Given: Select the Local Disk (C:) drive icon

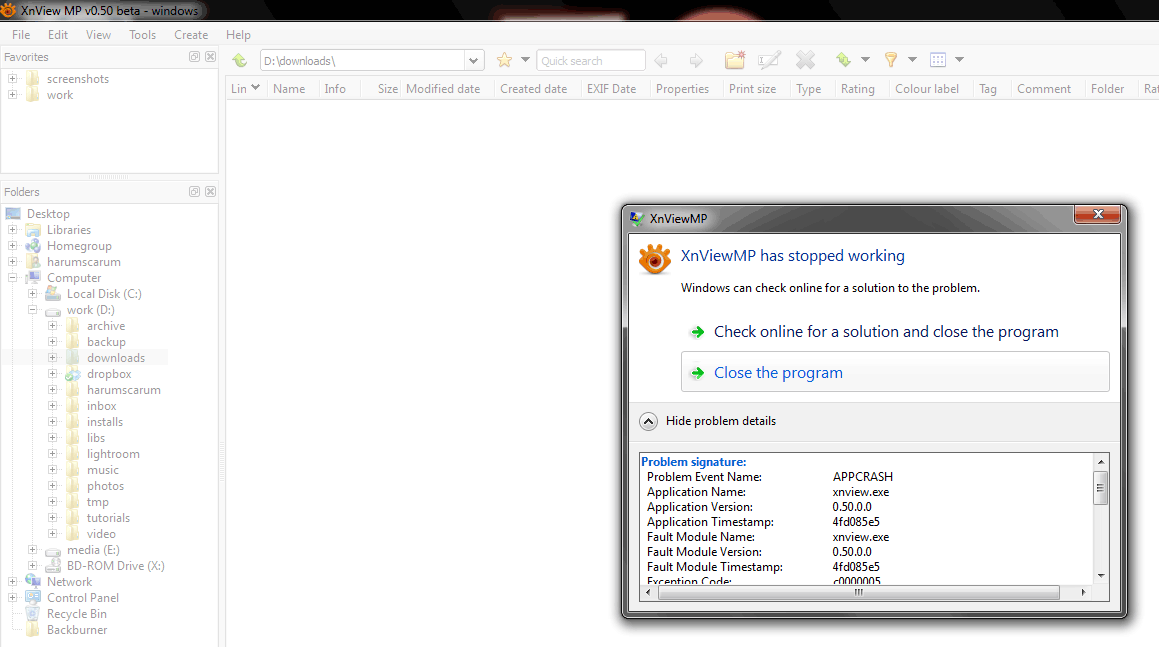Looking at the screenshot, I should (53, 294).
